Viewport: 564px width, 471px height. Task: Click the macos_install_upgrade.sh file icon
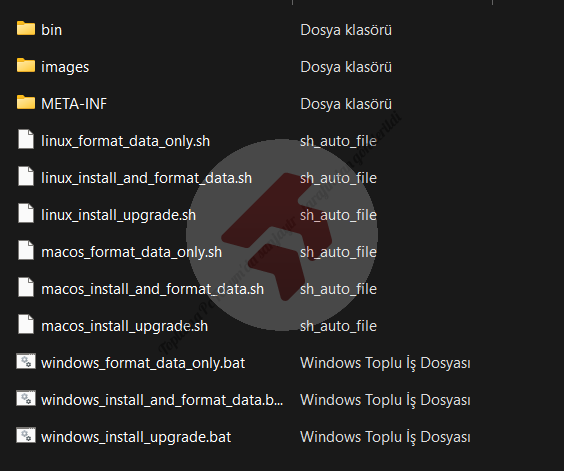click(26, 324)
